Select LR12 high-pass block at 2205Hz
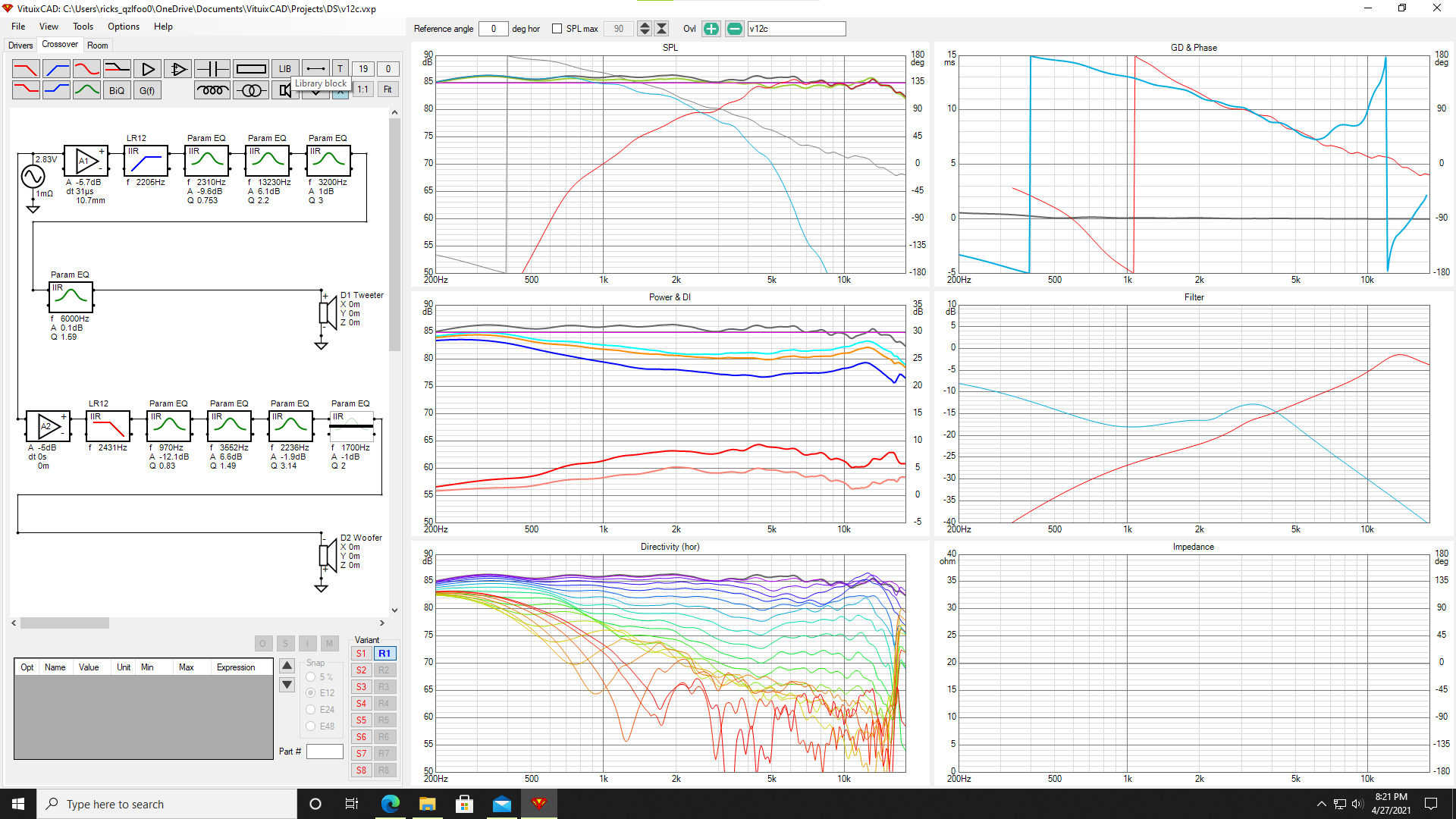This screenshot has width=1456, height=819. tap(146, 161)
